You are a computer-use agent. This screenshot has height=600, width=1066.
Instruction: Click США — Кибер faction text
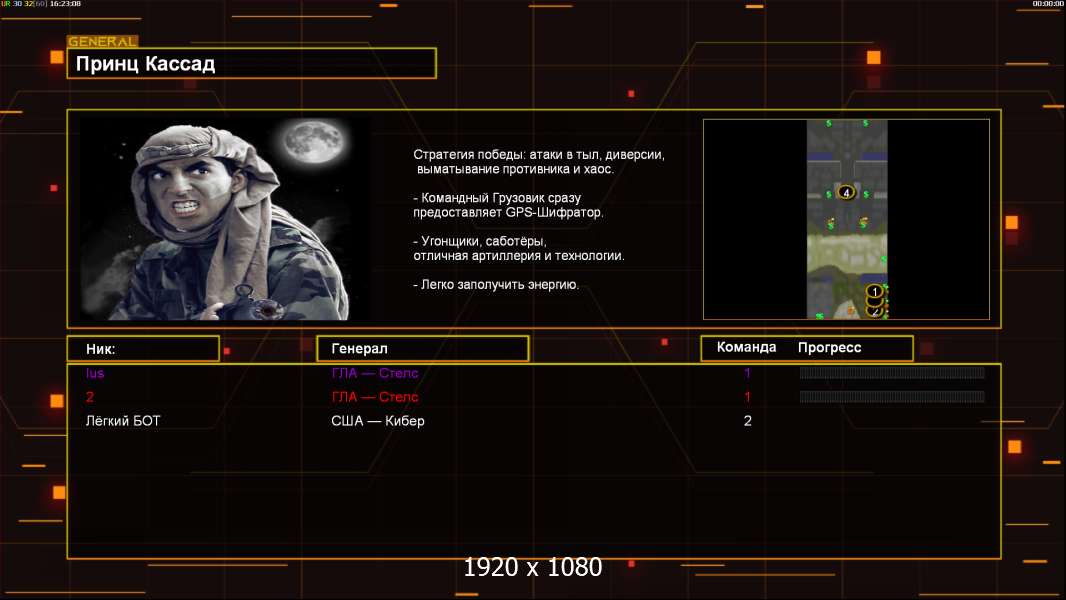[378, 421]
